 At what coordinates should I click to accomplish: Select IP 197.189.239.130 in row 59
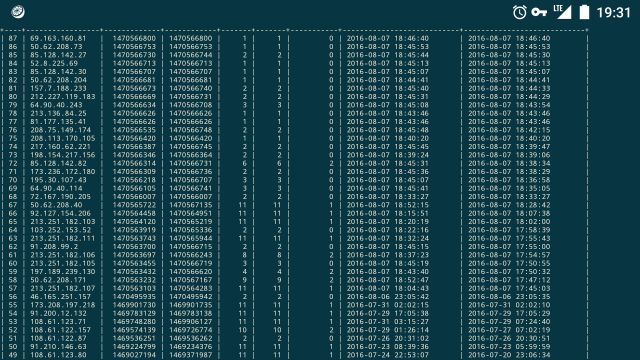pos(62,272)
